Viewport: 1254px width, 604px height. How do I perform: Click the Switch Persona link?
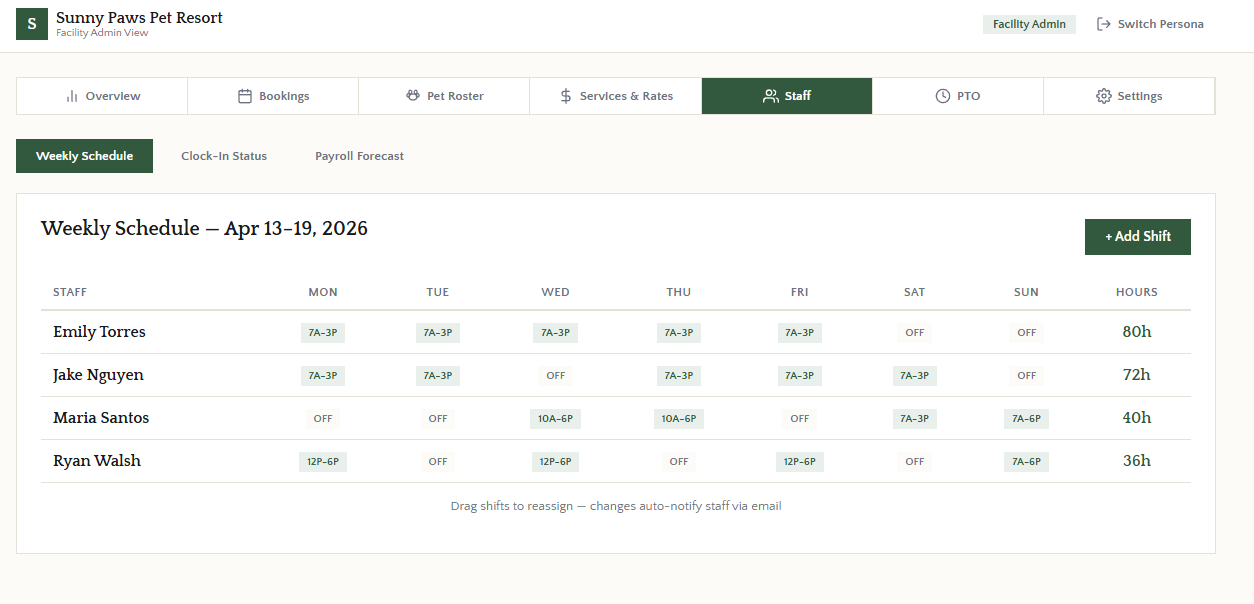1150,24
